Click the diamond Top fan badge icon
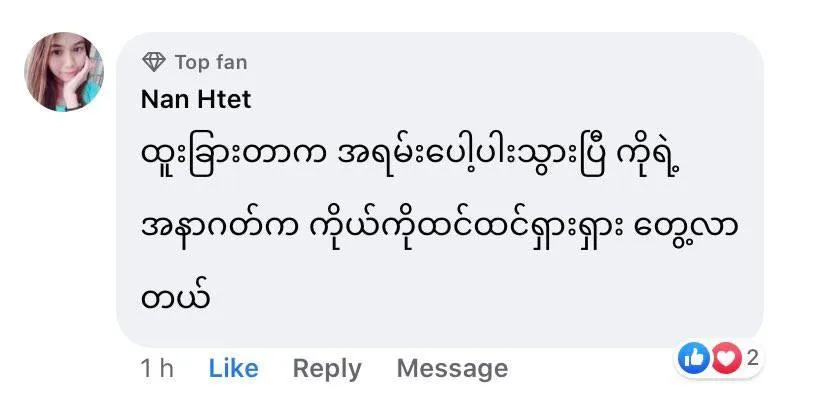This screenshot has height=396, width=828. click(154, 62)
